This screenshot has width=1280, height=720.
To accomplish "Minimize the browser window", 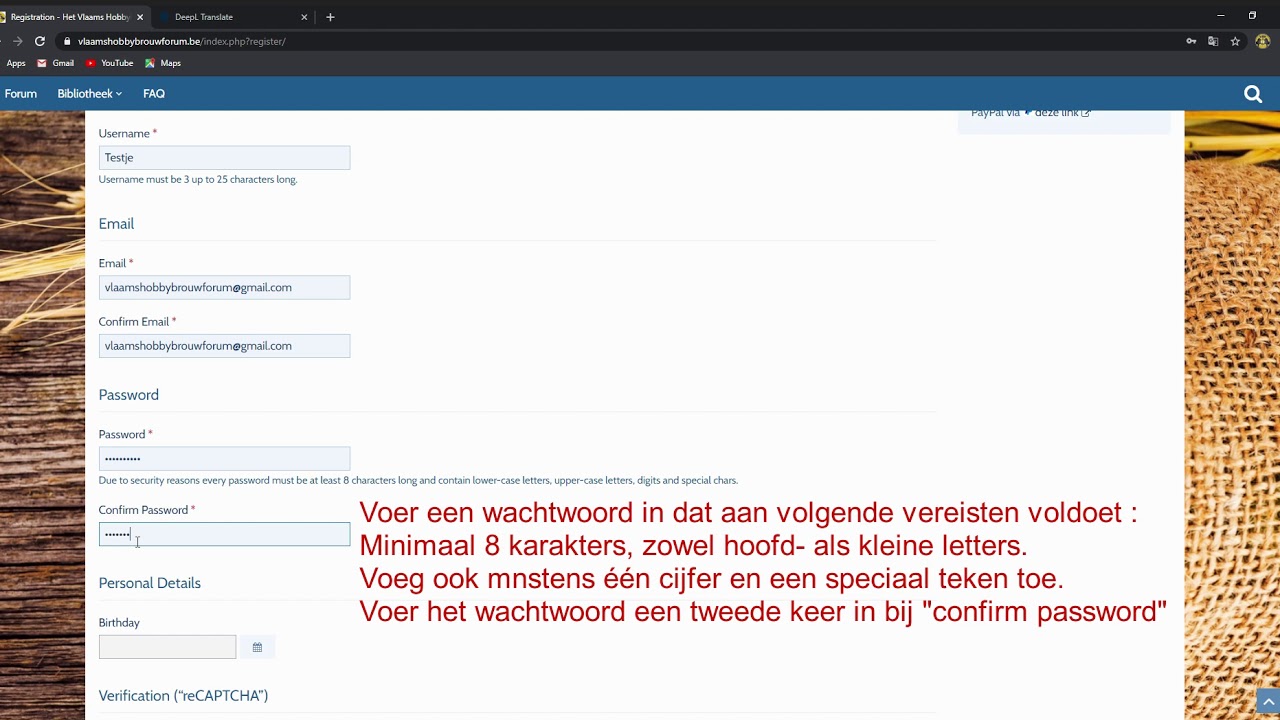I will click(1220, 16).
